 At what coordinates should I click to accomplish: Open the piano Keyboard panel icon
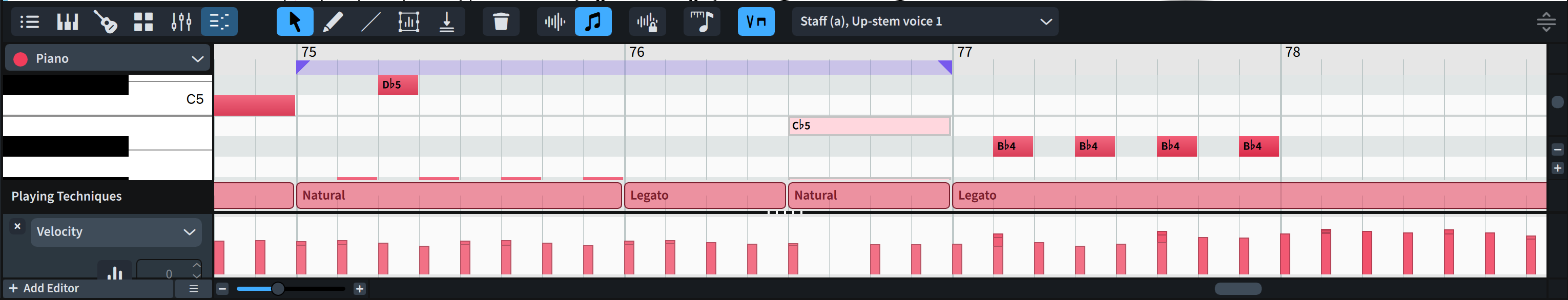(x=68, y=22)
